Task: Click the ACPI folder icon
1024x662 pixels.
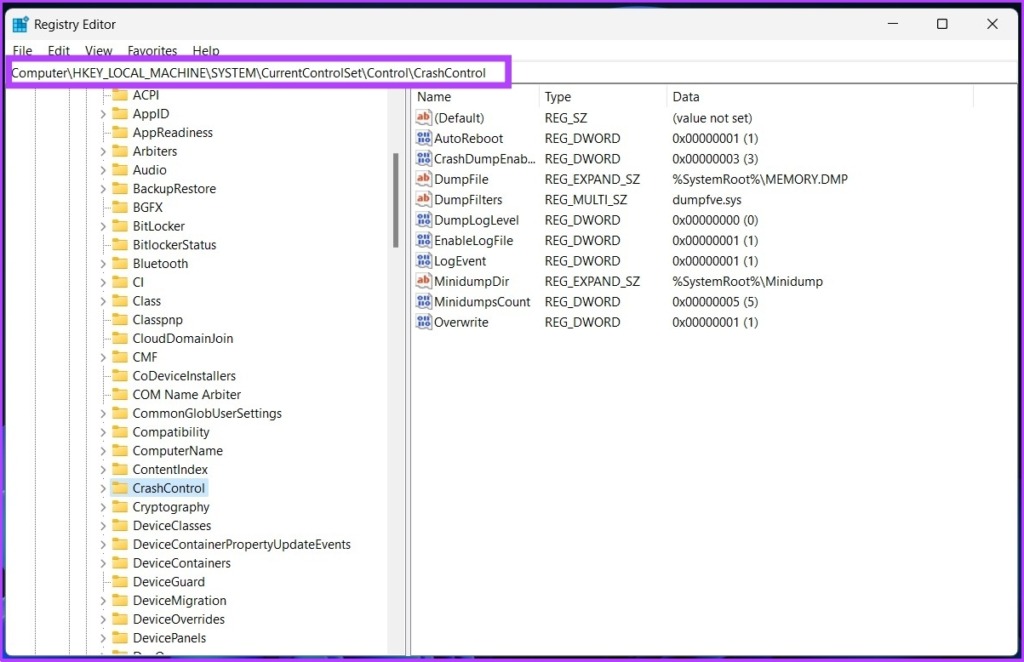Action: [120, 95]
